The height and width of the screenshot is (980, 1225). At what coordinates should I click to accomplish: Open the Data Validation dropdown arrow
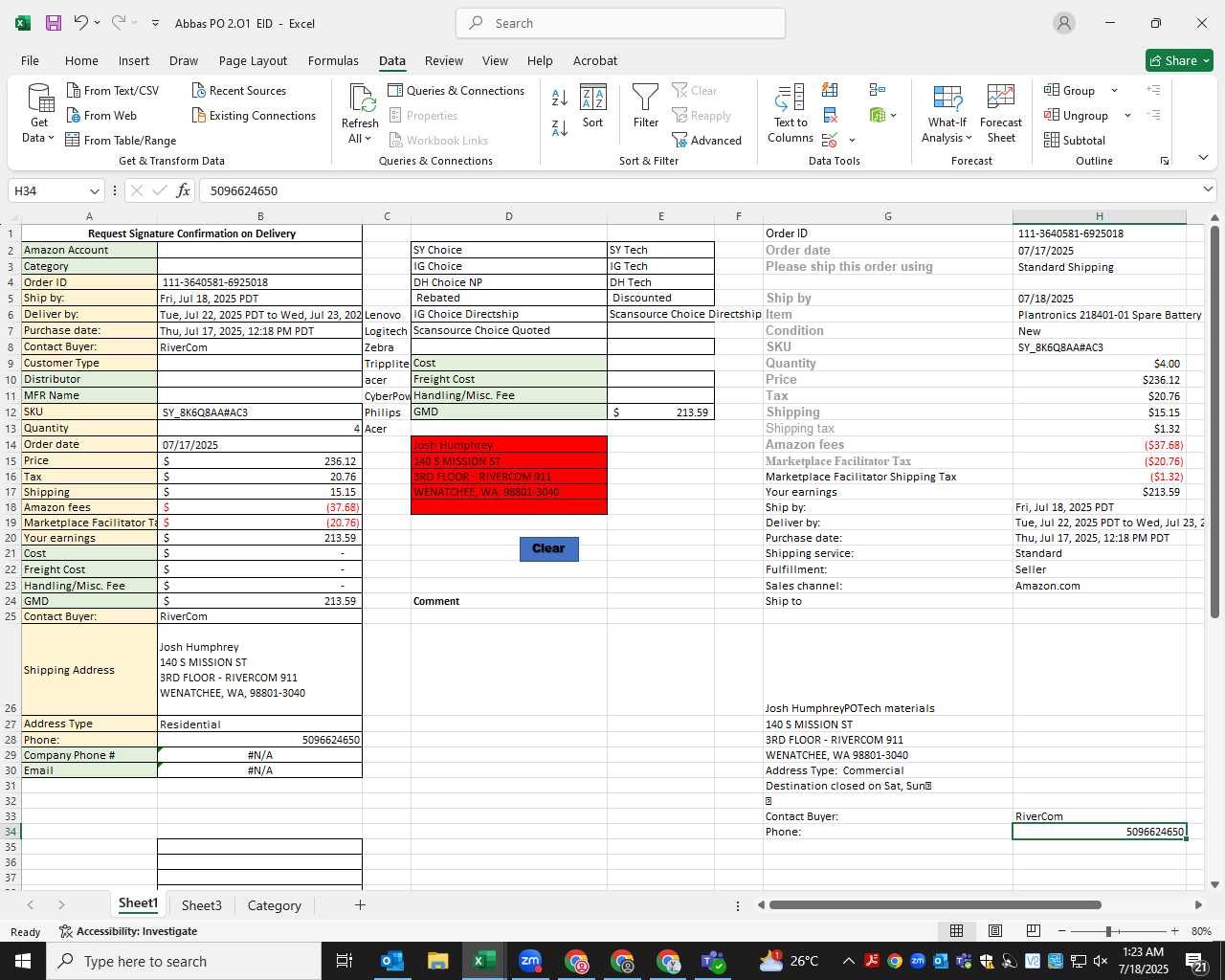852,140
